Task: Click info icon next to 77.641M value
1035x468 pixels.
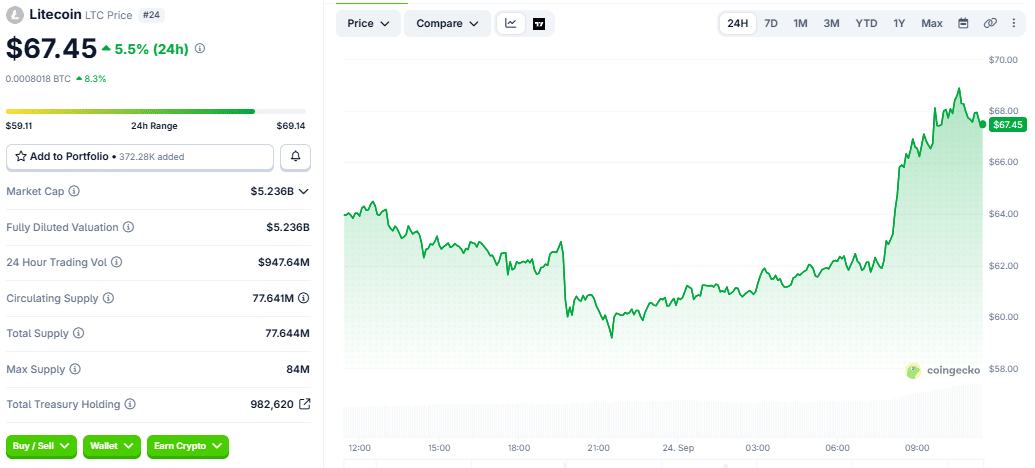Action: click(304, 298)
